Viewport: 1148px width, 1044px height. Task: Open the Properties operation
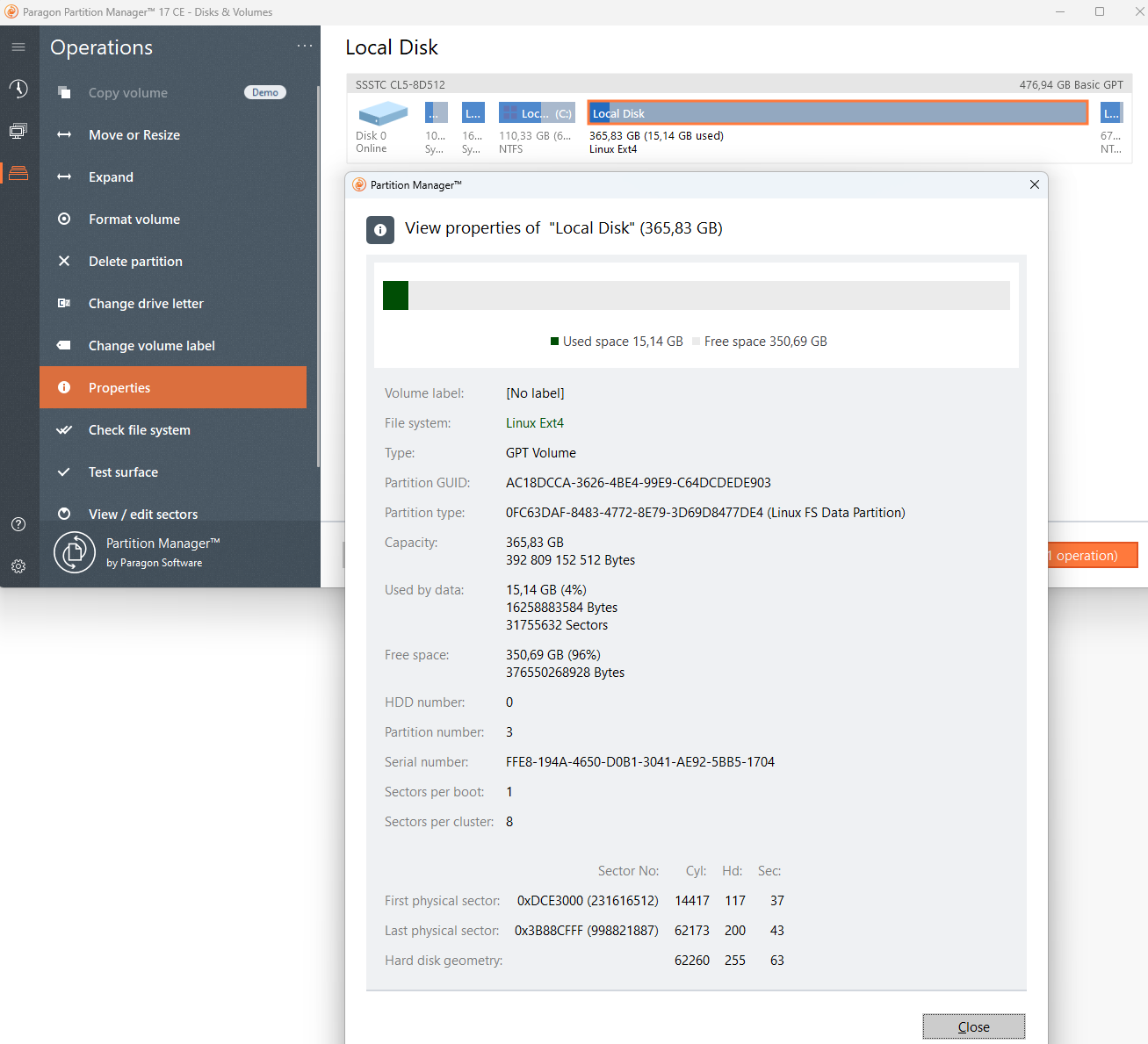[173, 387]
